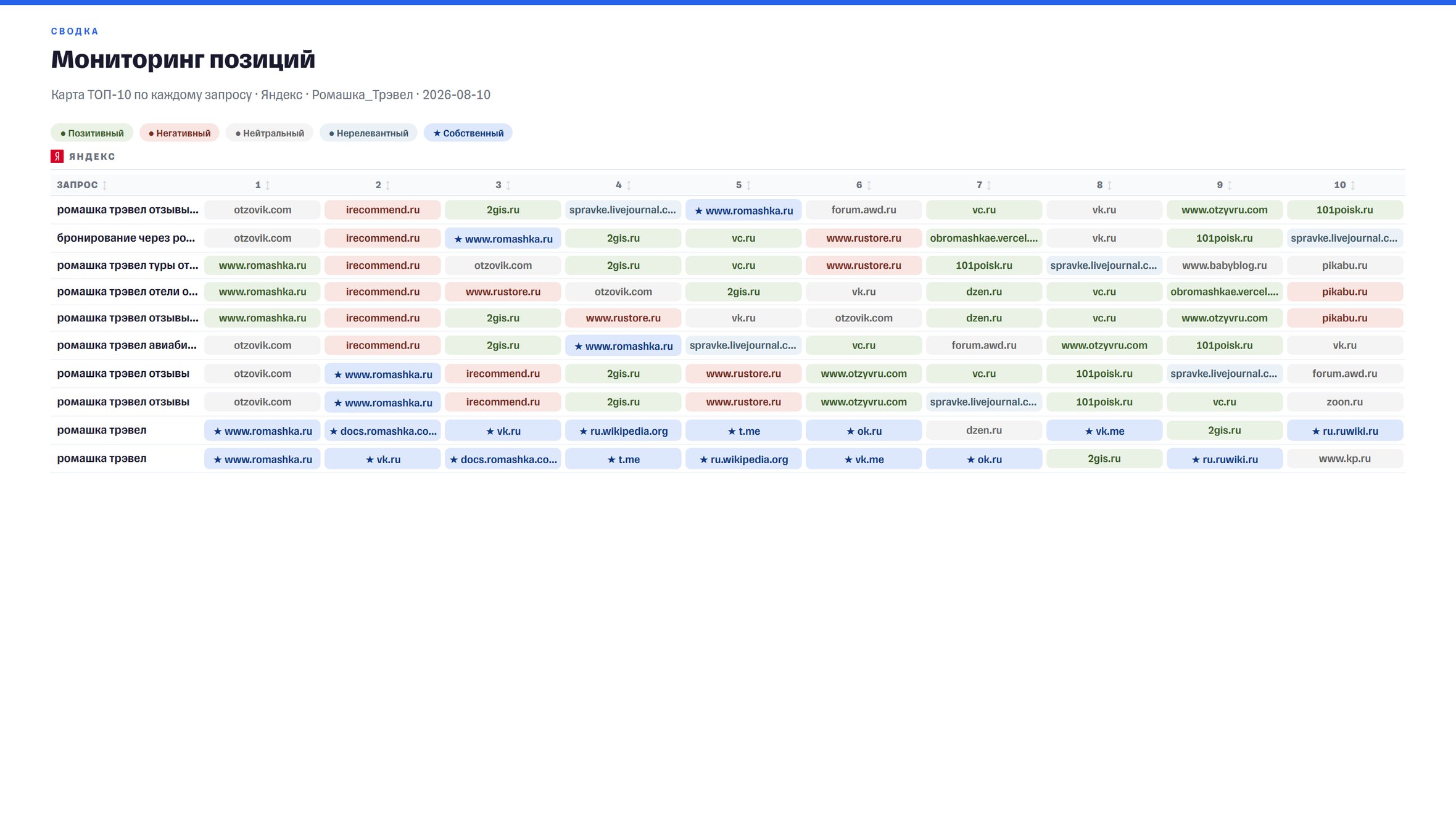Click the ЯНДЕКС section label

(92, 157)
